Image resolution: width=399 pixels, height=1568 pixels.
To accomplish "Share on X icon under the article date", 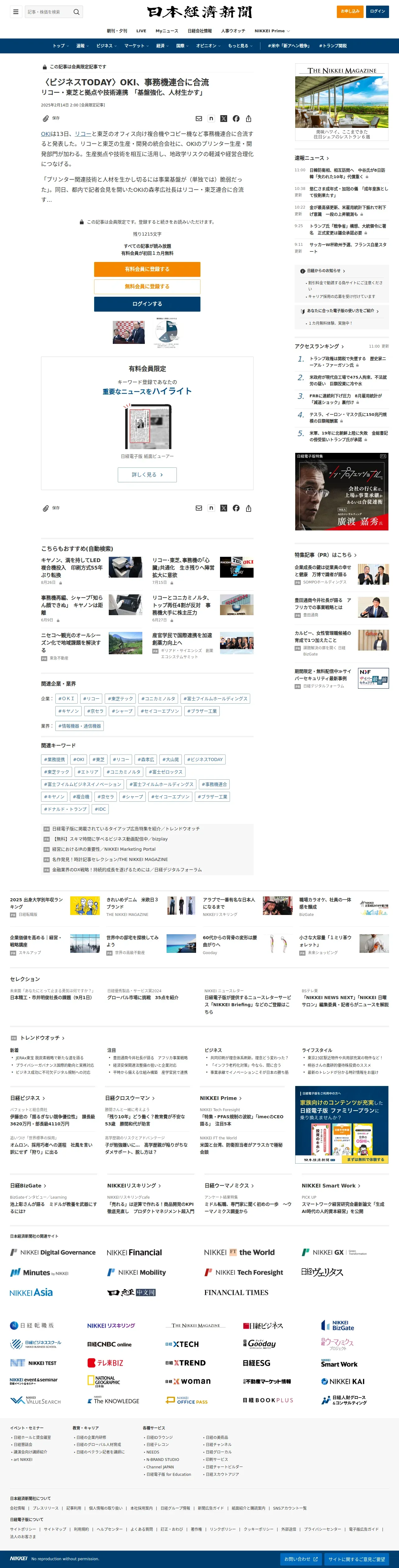I will click(223, 119).
